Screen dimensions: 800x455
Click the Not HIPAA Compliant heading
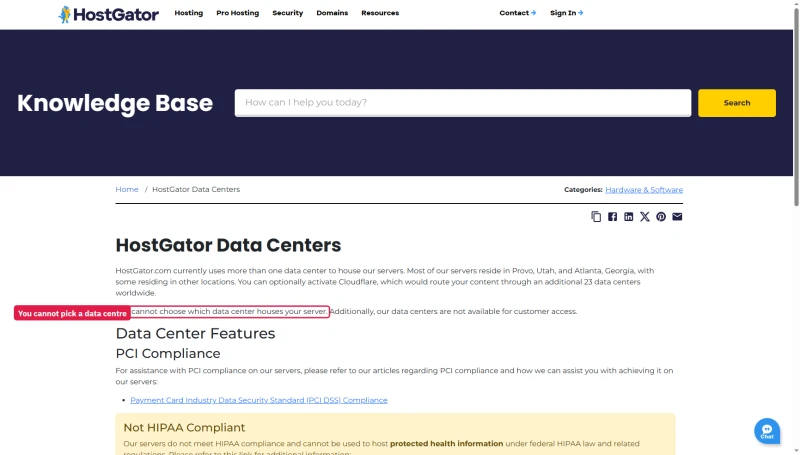pyautogui.click(x=184, y=427)
